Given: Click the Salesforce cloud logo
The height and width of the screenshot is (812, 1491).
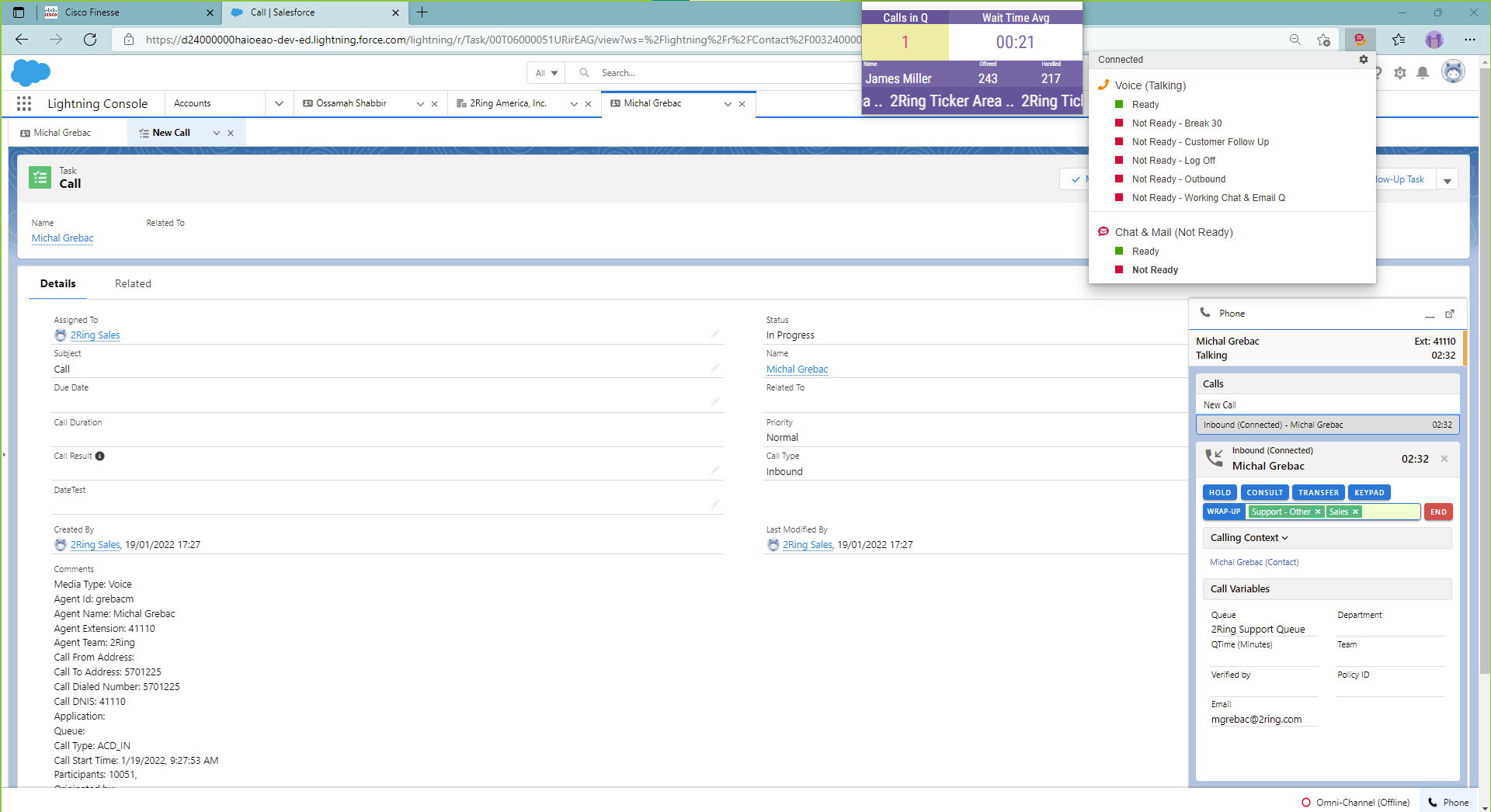Looking at the screenshot, I should click(x=31, y=73).
